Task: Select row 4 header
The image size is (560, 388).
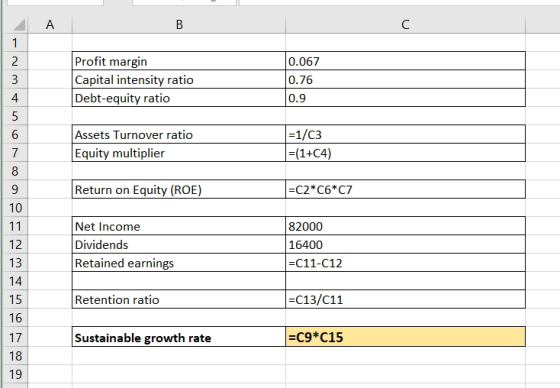Action: point(15,98)
